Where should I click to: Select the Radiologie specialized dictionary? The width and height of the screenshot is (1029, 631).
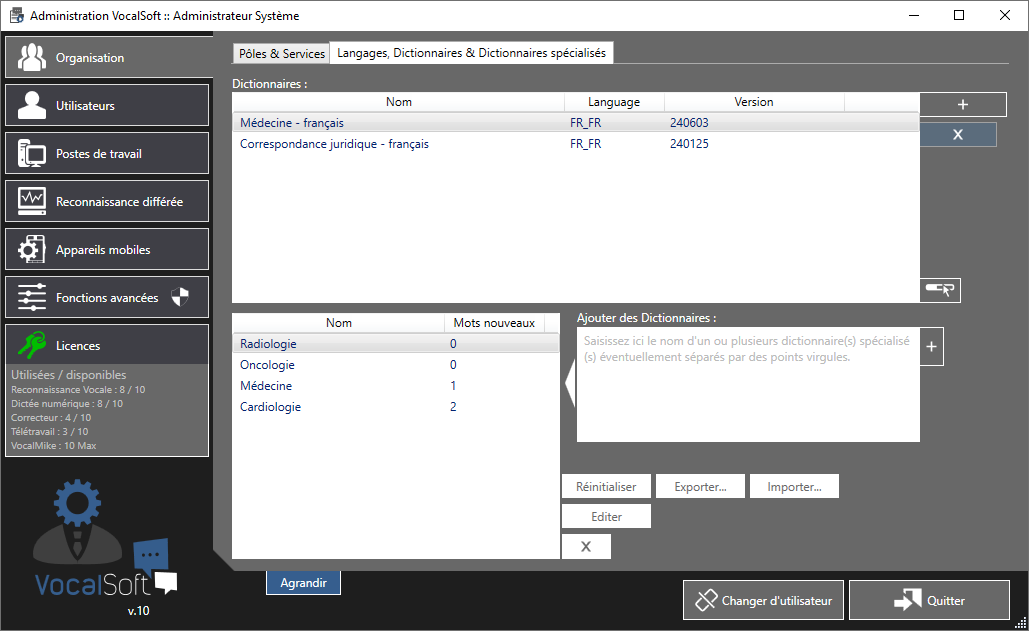tap(396, 344)
